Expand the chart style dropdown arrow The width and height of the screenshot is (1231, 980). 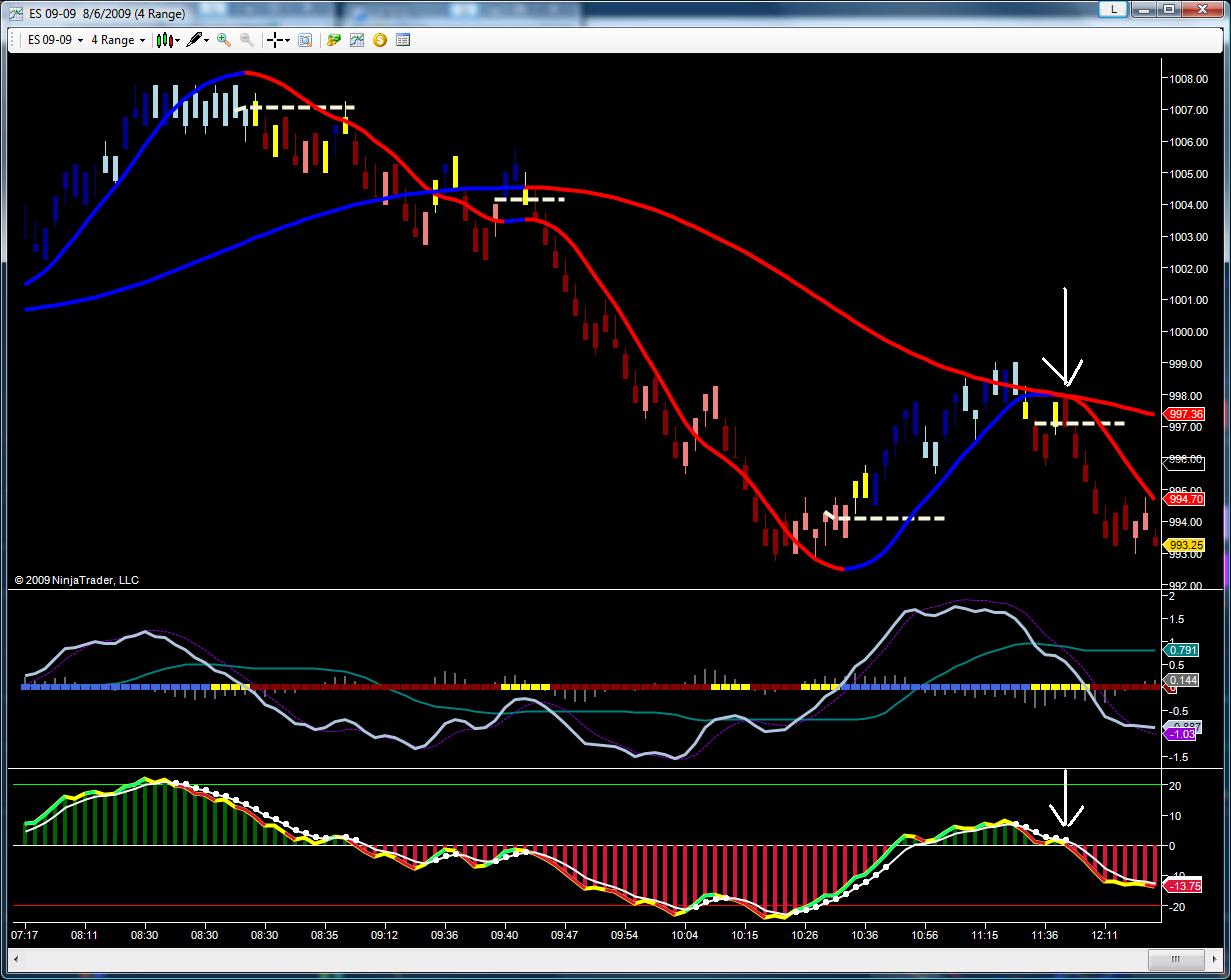(x=177, y=40)
